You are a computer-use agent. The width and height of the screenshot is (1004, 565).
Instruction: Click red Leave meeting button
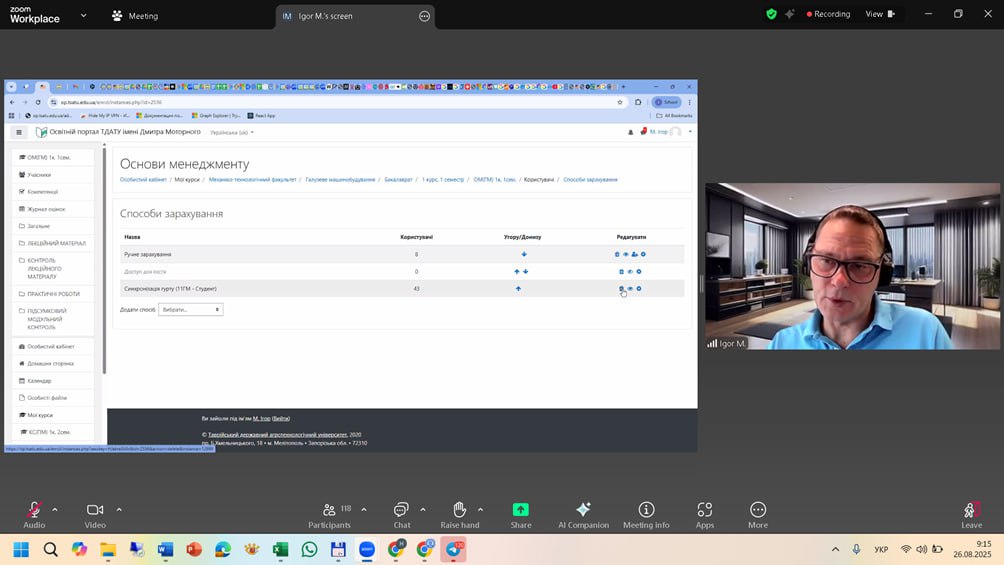coord(970,511)
